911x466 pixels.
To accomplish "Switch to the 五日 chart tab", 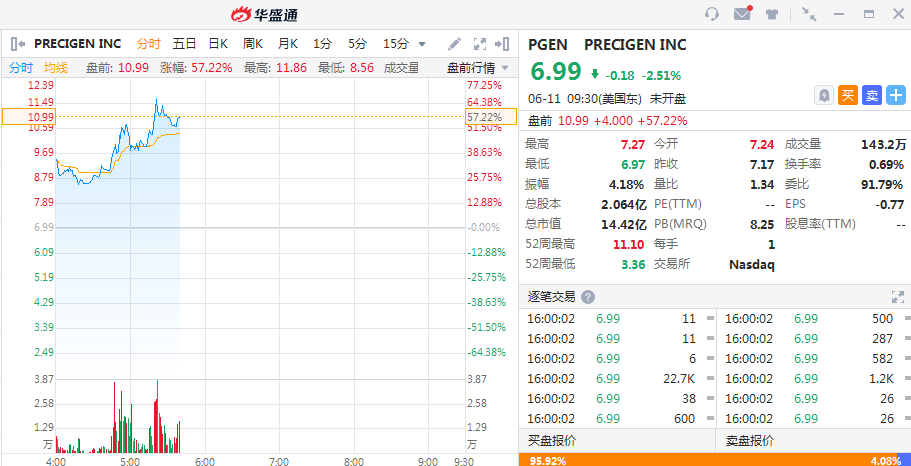I will 184,44.
